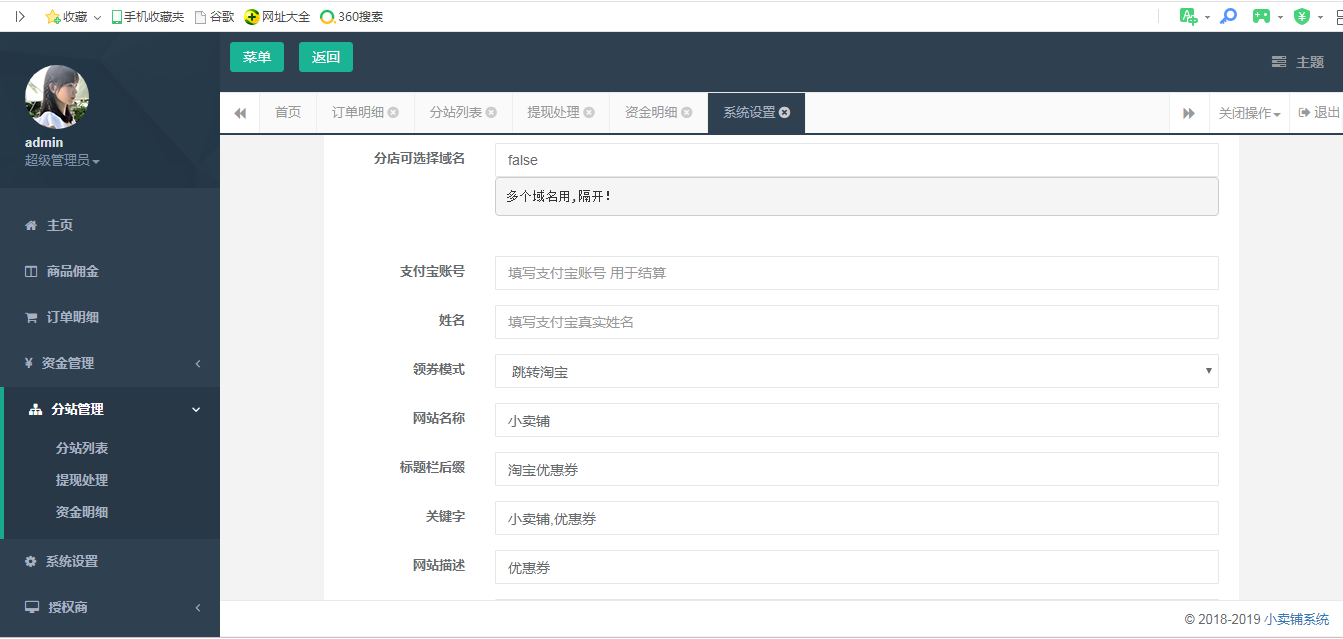This screenshot has width=1343, height=639.
Task: Close the 分站列表 tab
Action: (x=491, y=113)
